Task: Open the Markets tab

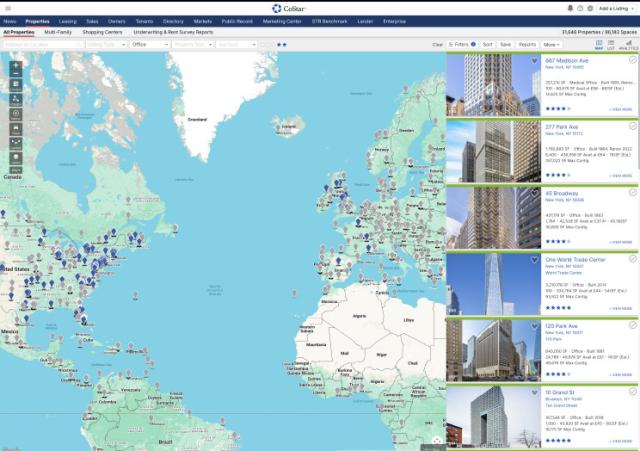Action: tap(203, 21)
